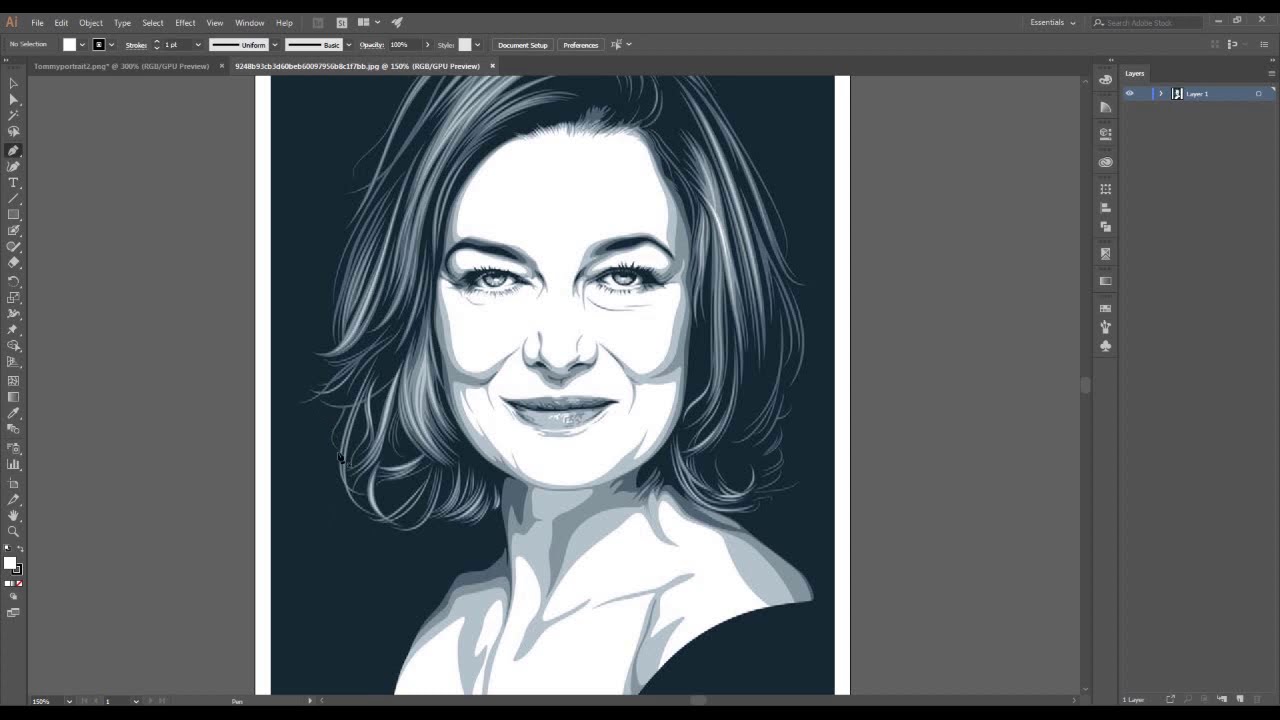Open stroke weight dropdown

(197, 44)
